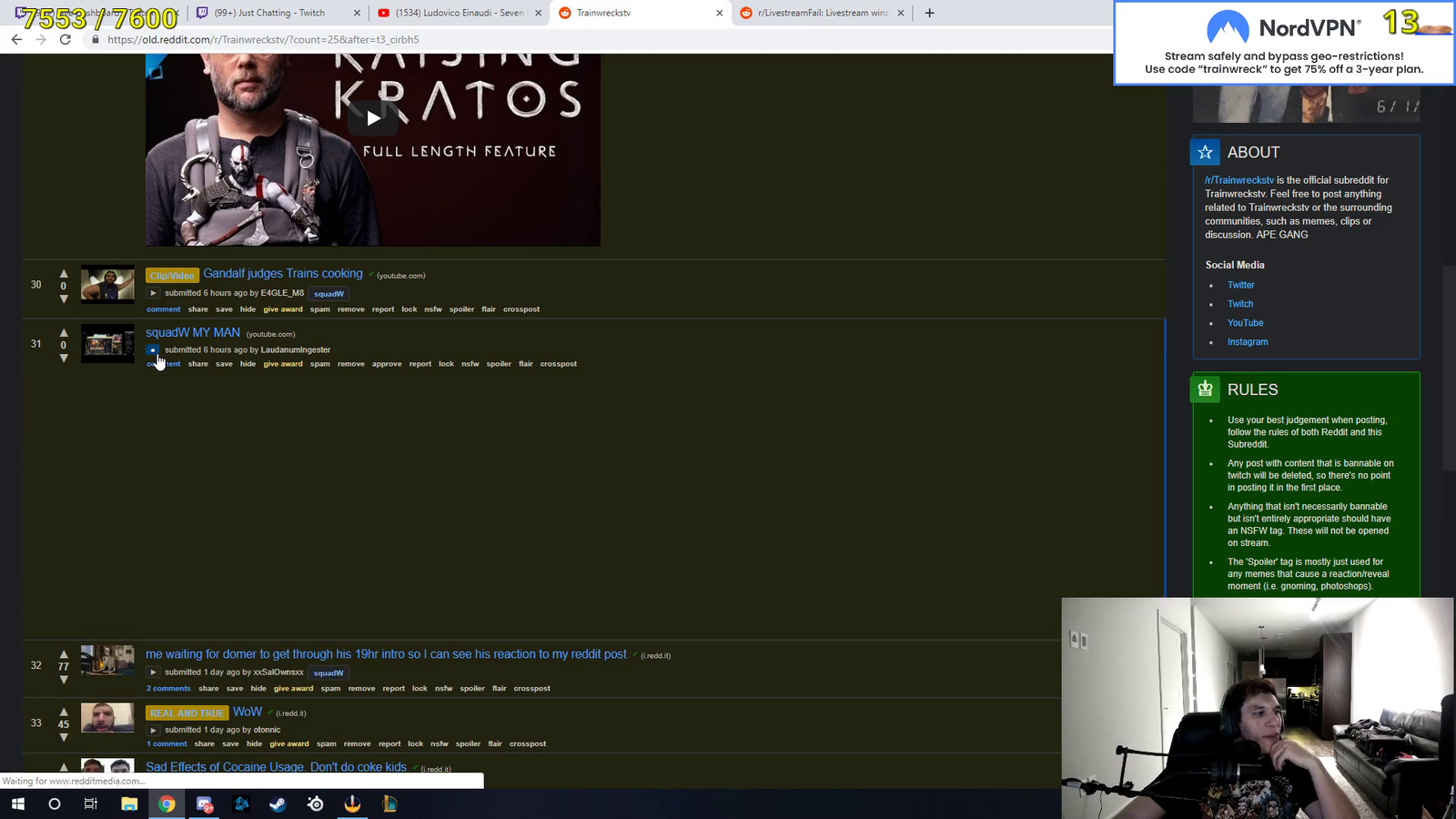
Task: Open League of Legends from the taskbar
Action: (x=389, y=804)
